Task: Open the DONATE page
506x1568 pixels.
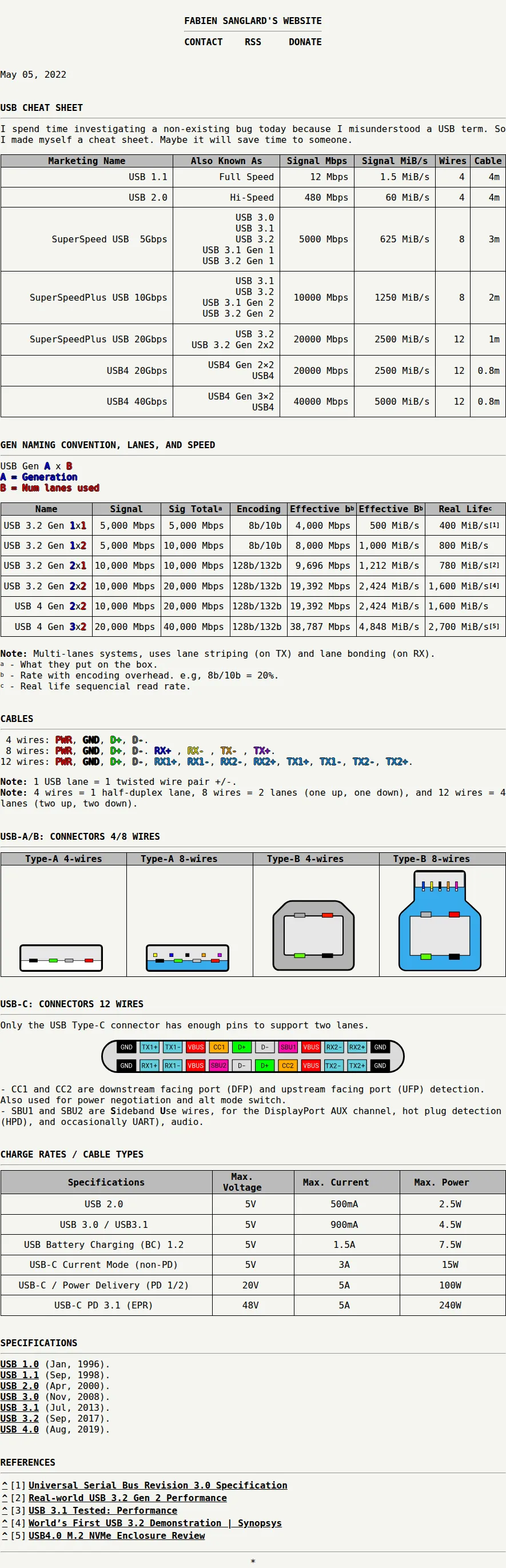Action: pos(305,42)
